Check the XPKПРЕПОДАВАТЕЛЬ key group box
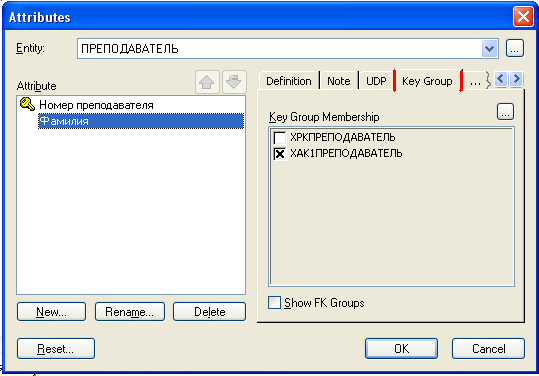The height and width of the screenshot is (376, 539). 279,137
